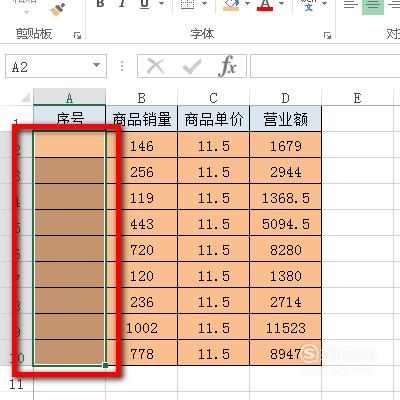The image size is (400, 400).
Task: Open Insert Function fx
Action: (227, 66)
